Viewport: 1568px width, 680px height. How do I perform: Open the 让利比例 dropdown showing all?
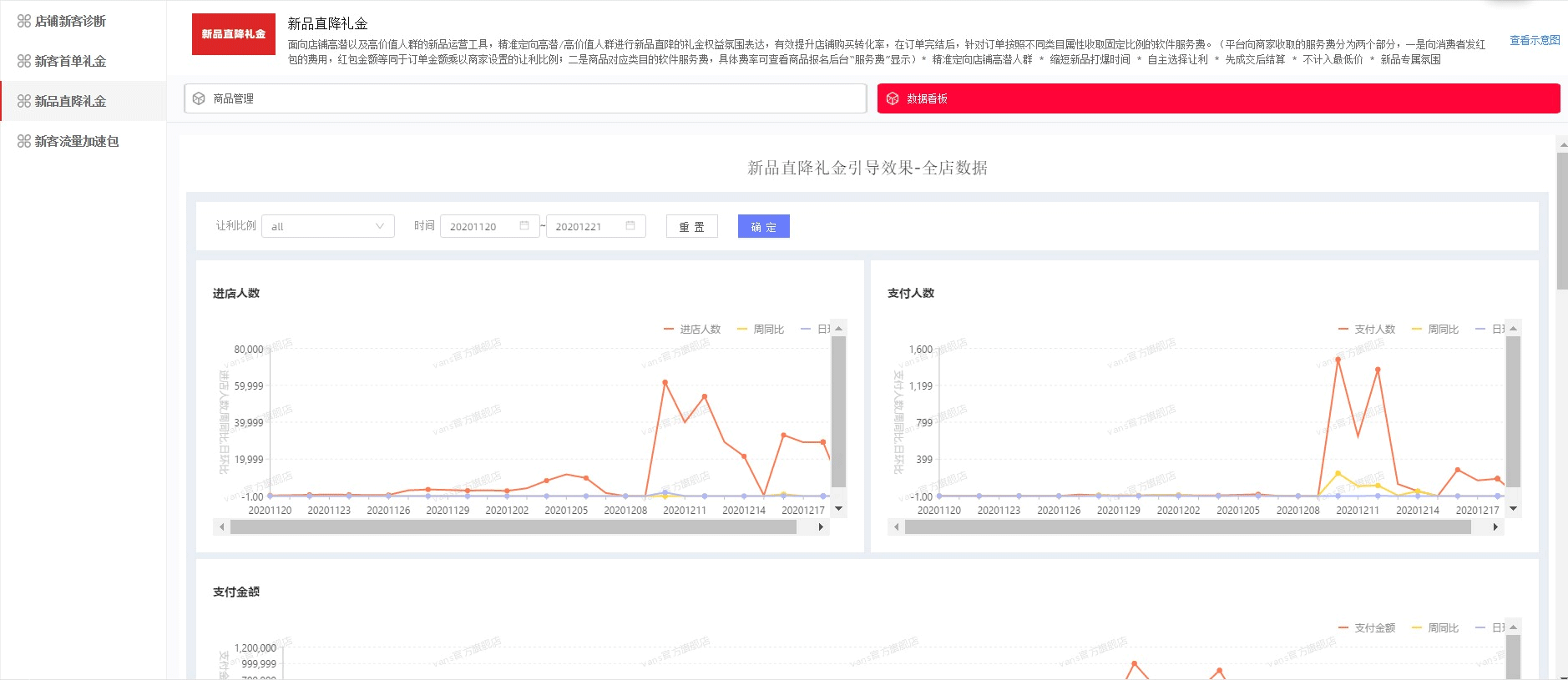pyautogui.click(x=327, y=226)
